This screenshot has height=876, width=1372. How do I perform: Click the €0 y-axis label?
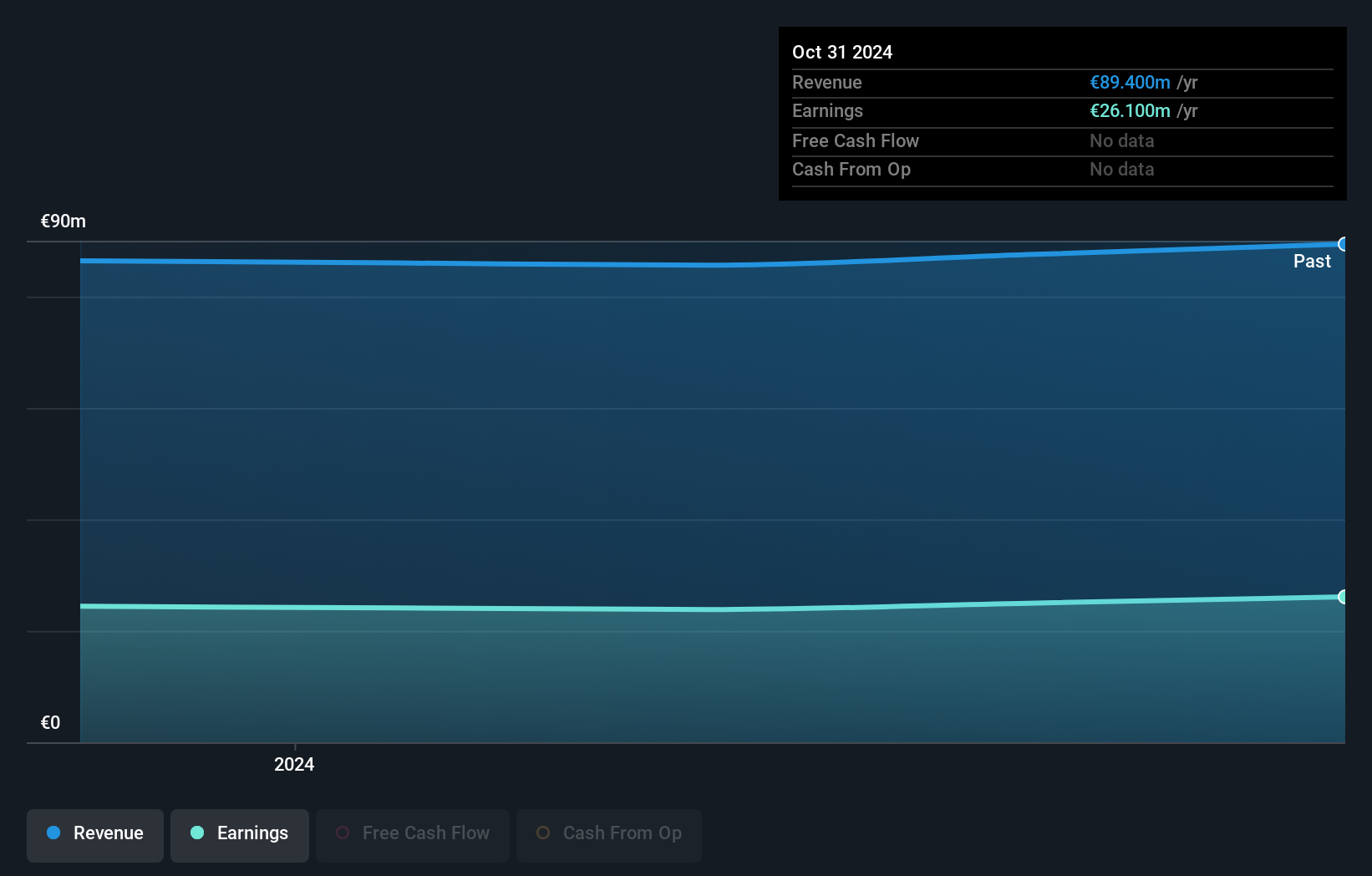tap(50, 723)
